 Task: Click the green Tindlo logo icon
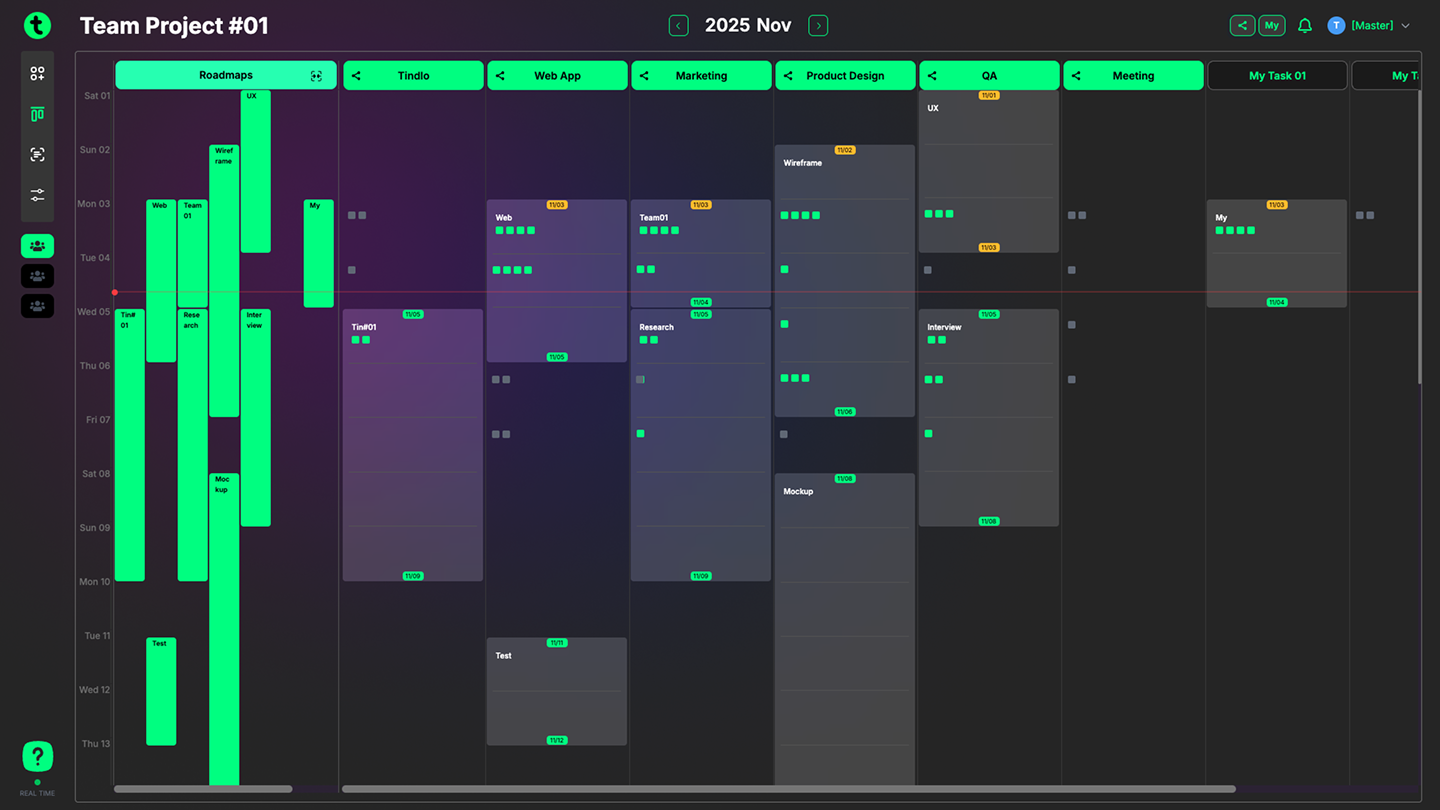tap(37, 26)
